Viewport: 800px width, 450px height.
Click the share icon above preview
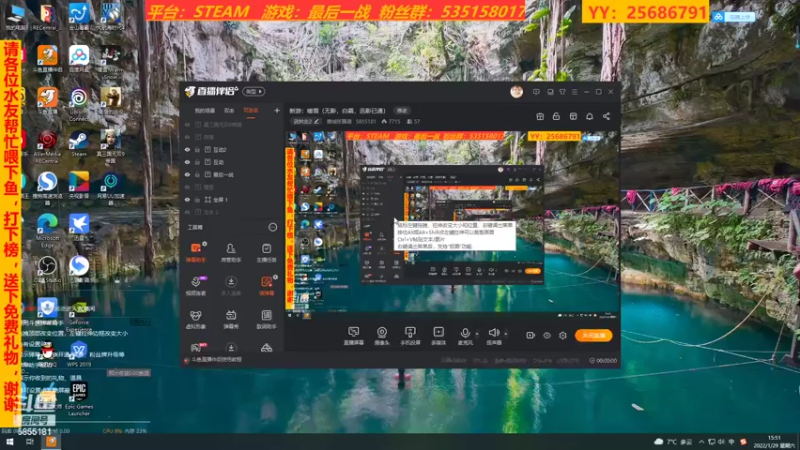pos(606,117)
